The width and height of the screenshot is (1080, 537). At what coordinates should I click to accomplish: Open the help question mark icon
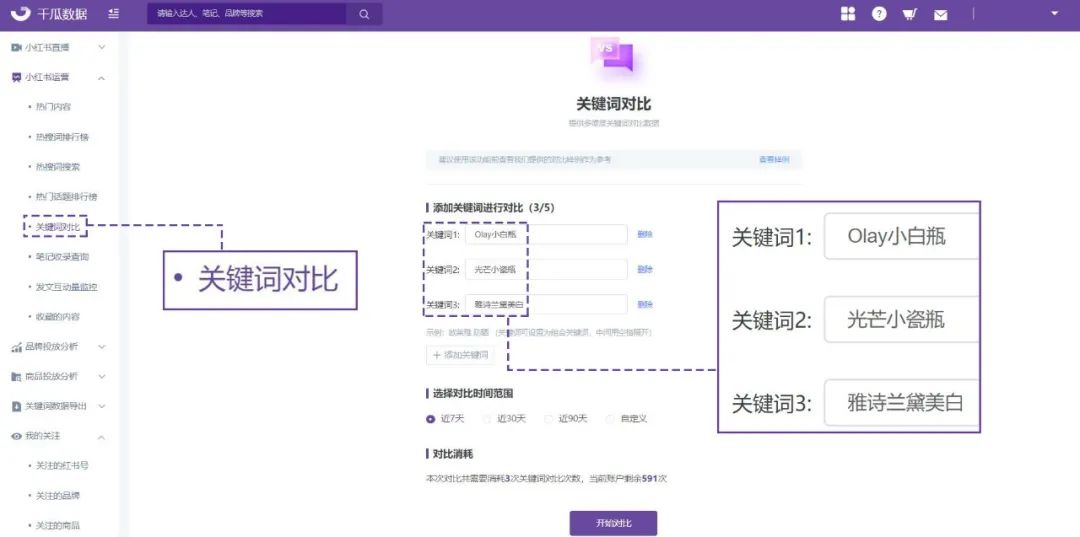tap(879, 14)
